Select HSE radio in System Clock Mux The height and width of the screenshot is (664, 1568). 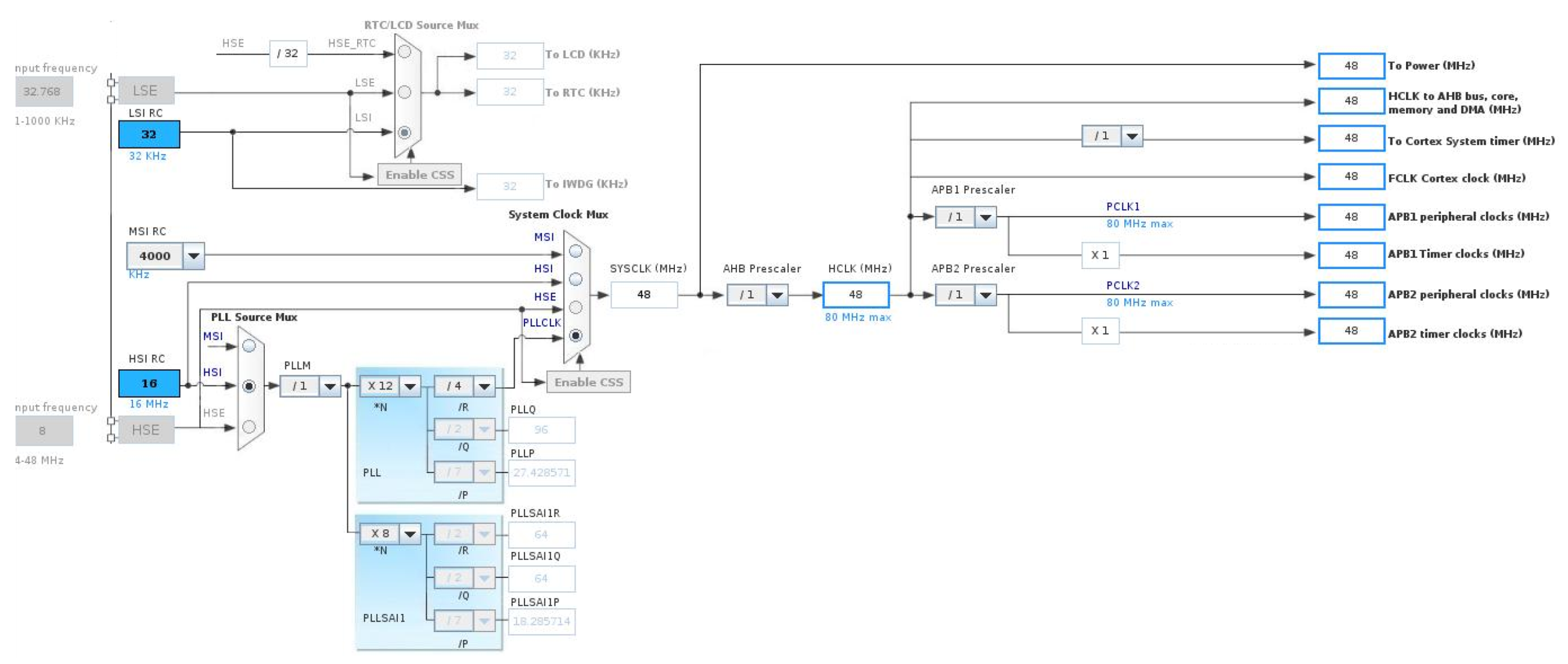575,307
